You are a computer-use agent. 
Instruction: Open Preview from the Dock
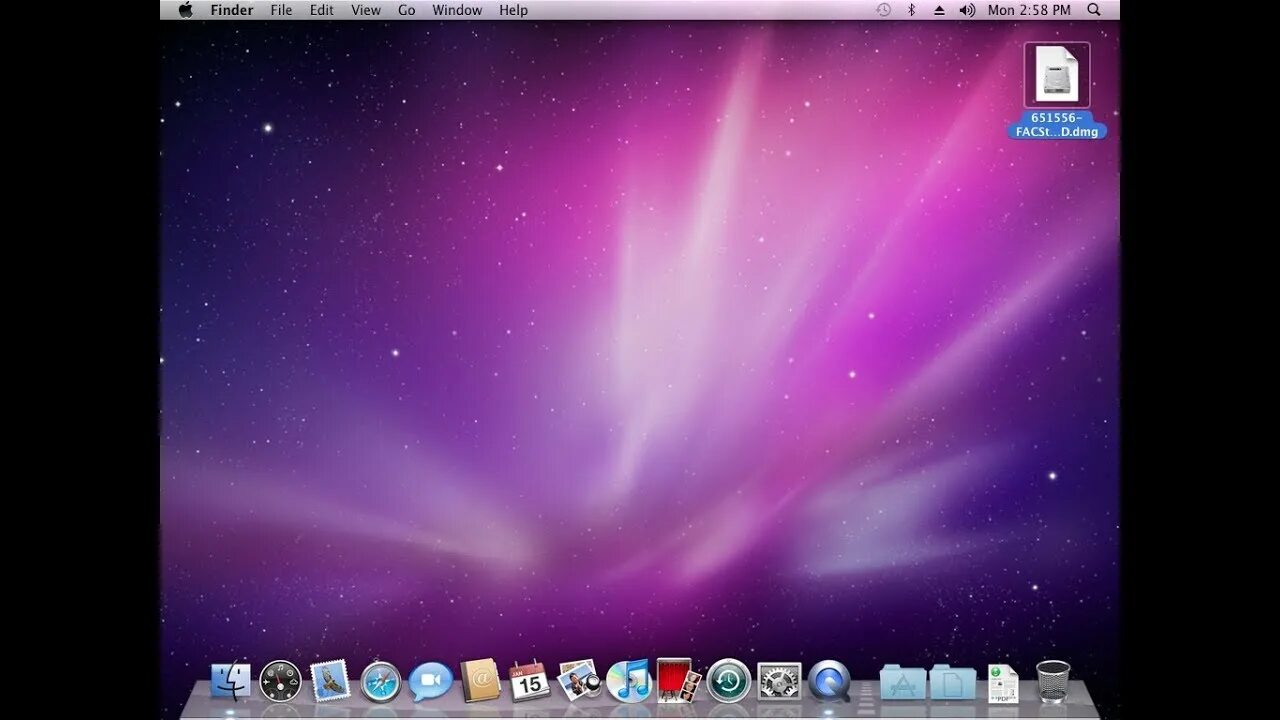point(579,680)
